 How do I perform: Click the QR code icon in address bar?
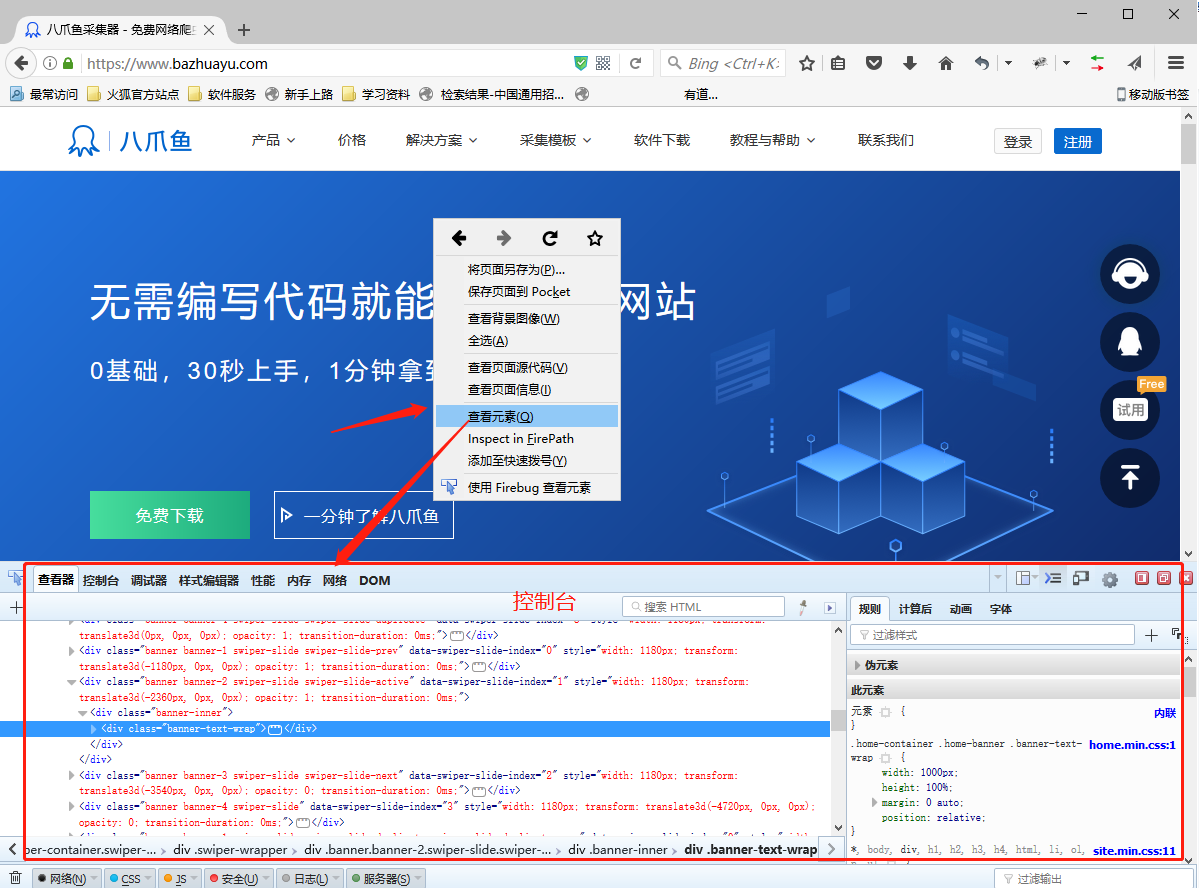point(603,63)
